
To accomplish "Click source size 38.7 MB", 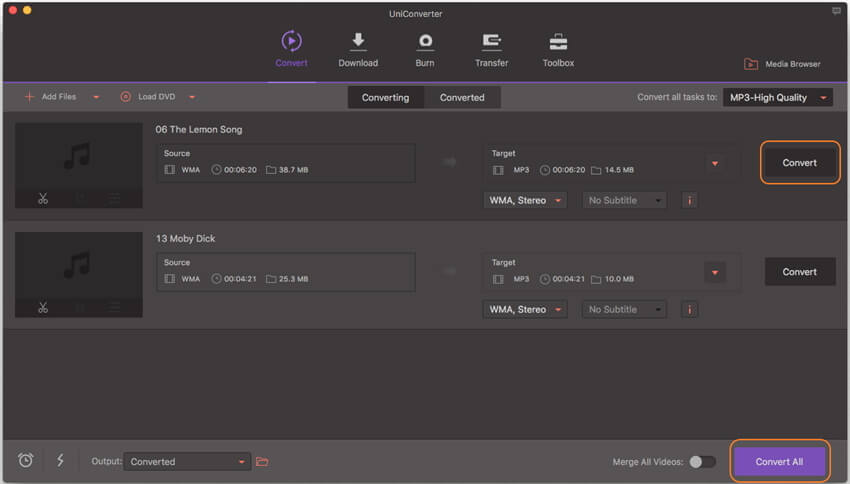I will [x=293, y=170].
